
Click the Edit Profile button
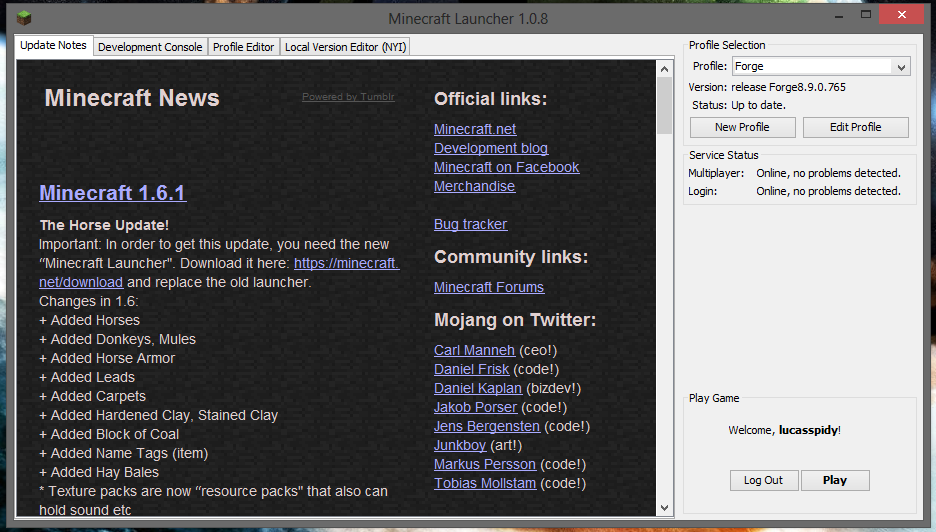tap(855, 127)
